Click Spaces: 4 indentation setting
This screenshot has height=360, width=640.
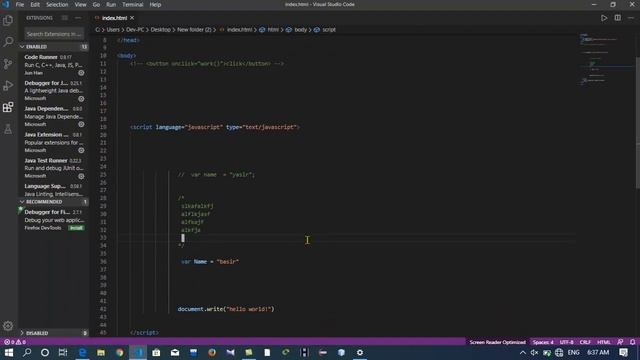[543, 342]
